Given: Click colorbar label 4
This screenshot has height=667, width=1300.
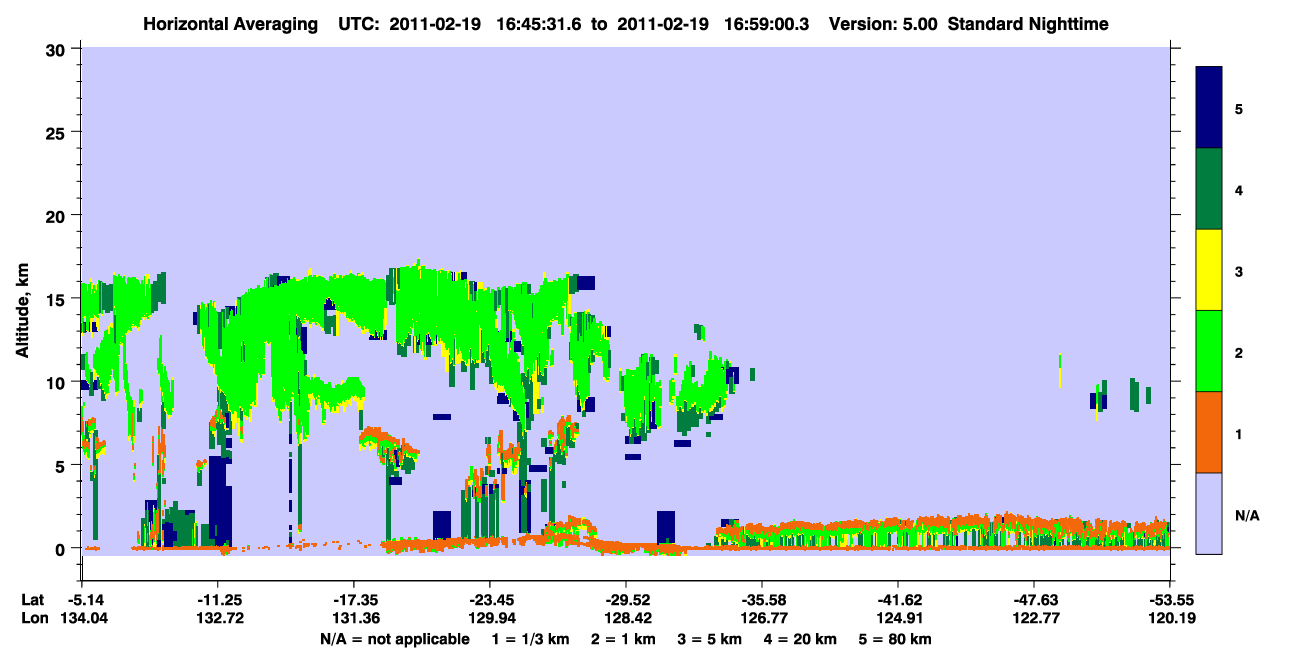Looking at the screenshot, I should point(1239,189).
